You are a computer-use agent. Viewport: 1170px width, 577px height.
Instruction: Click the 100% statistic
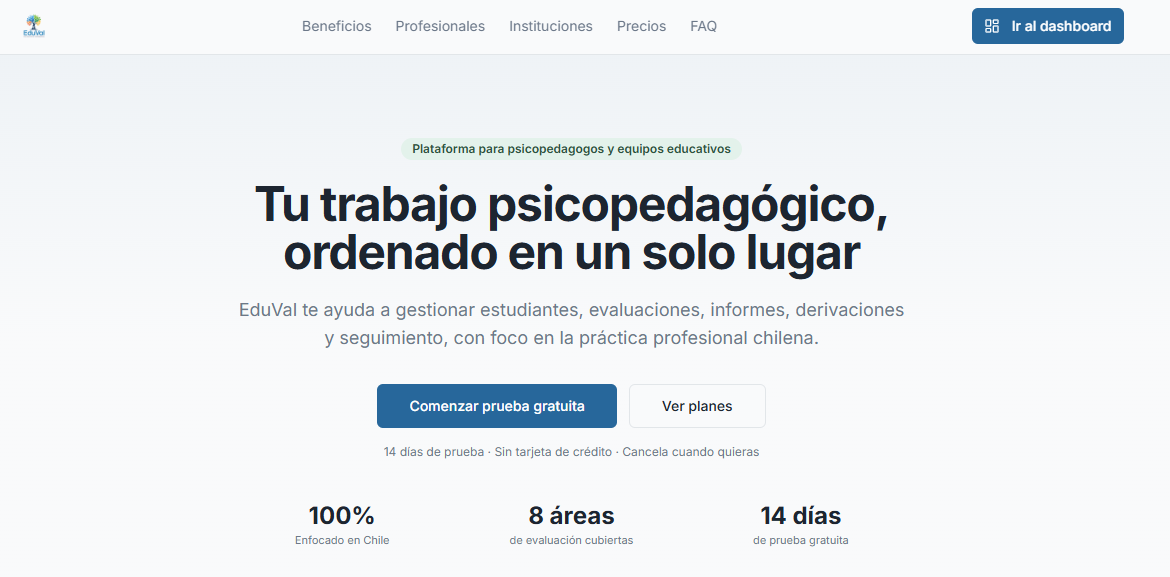(342, 515)
